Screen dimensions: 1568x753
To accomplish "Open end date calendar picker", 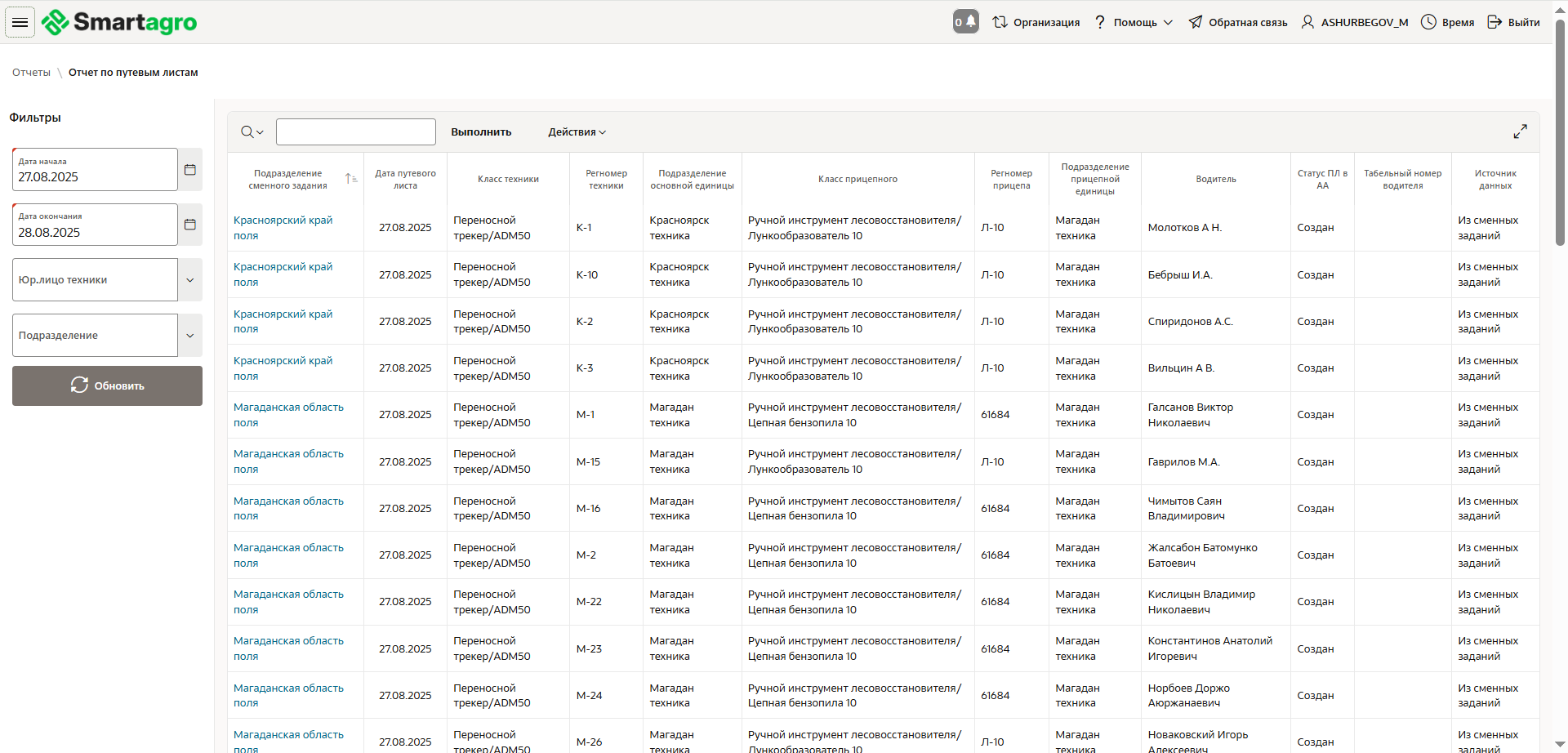I will 190,225.
